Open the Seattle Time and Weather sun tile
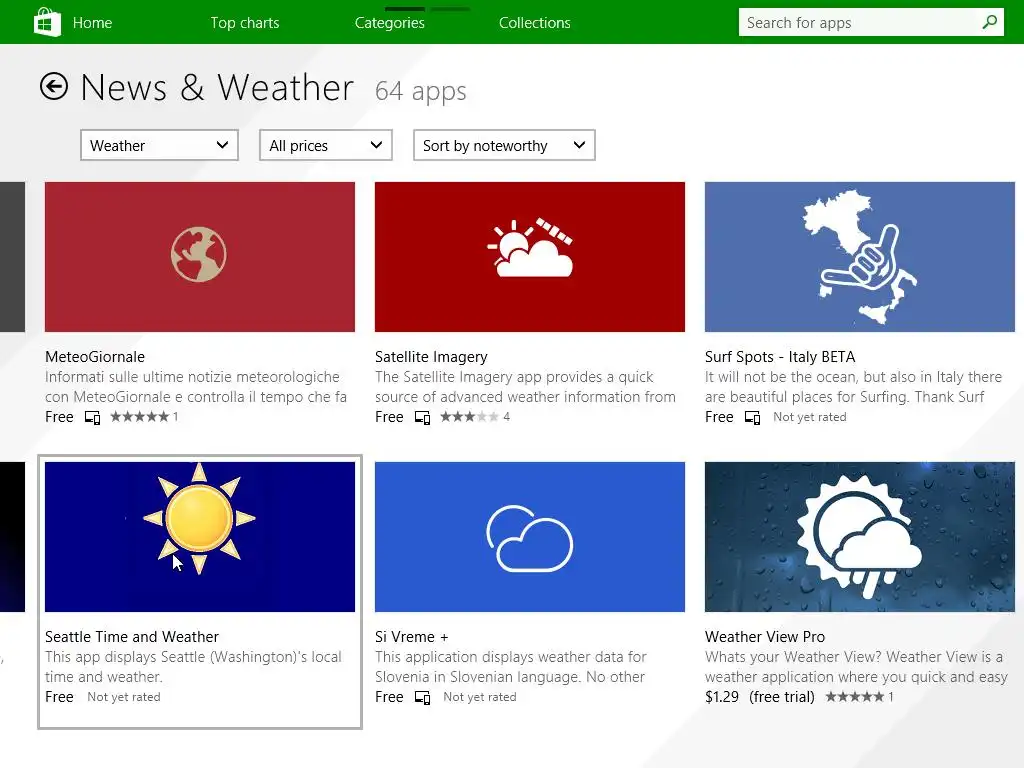 [200, 537]
